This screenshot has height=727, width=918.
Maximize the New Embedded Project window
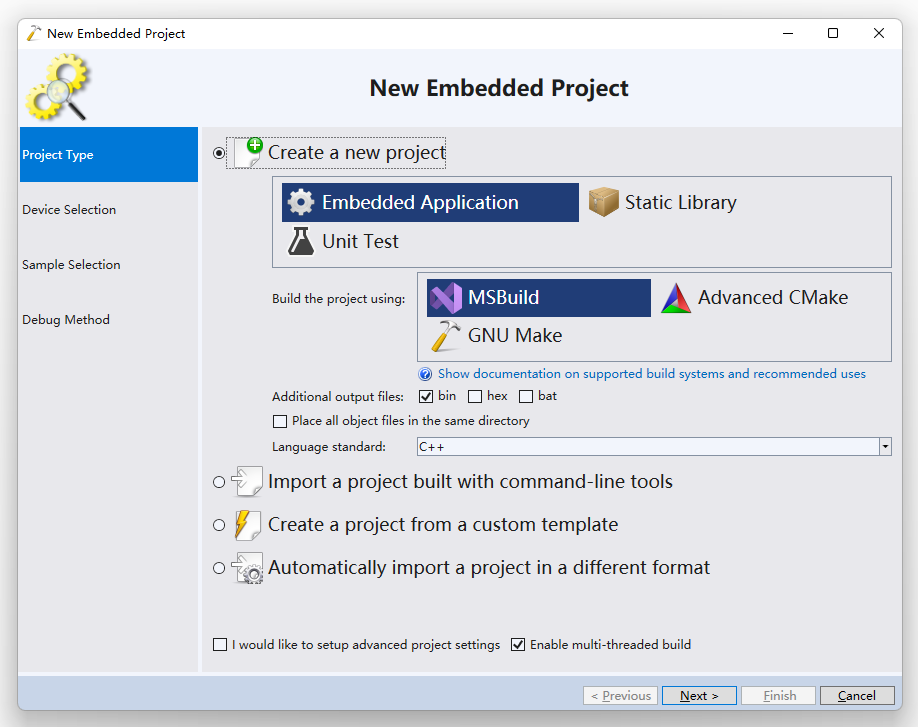point(833,33)
